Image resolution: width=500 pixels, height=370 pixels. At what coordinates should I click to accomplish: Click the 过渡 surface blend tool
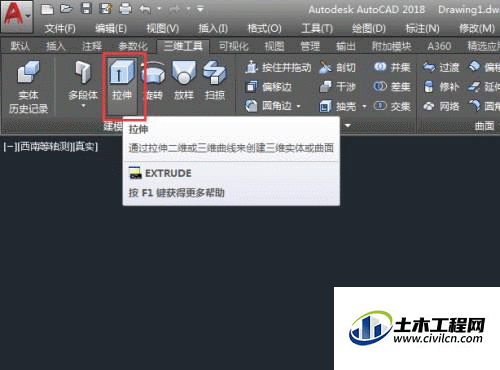[x=441, y=68]
